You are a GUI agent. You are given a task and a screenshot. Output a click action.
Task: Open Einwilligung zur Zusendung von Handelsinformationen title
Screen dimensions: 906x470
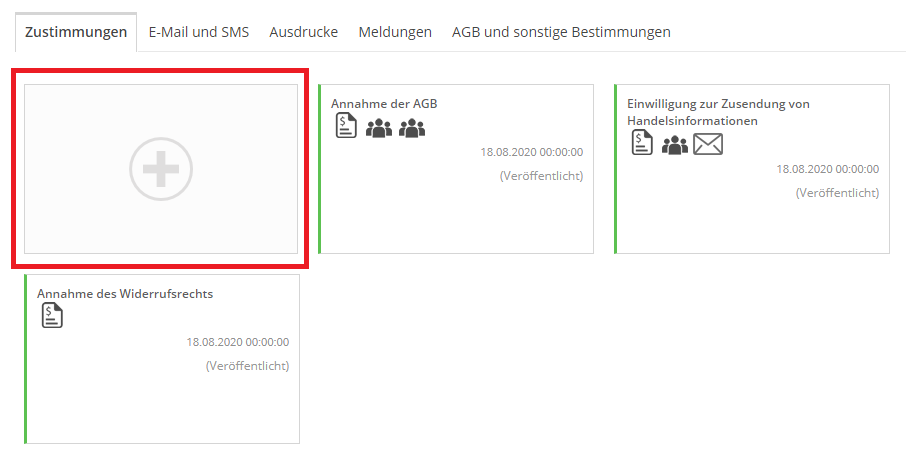click(x=718, y=112)
